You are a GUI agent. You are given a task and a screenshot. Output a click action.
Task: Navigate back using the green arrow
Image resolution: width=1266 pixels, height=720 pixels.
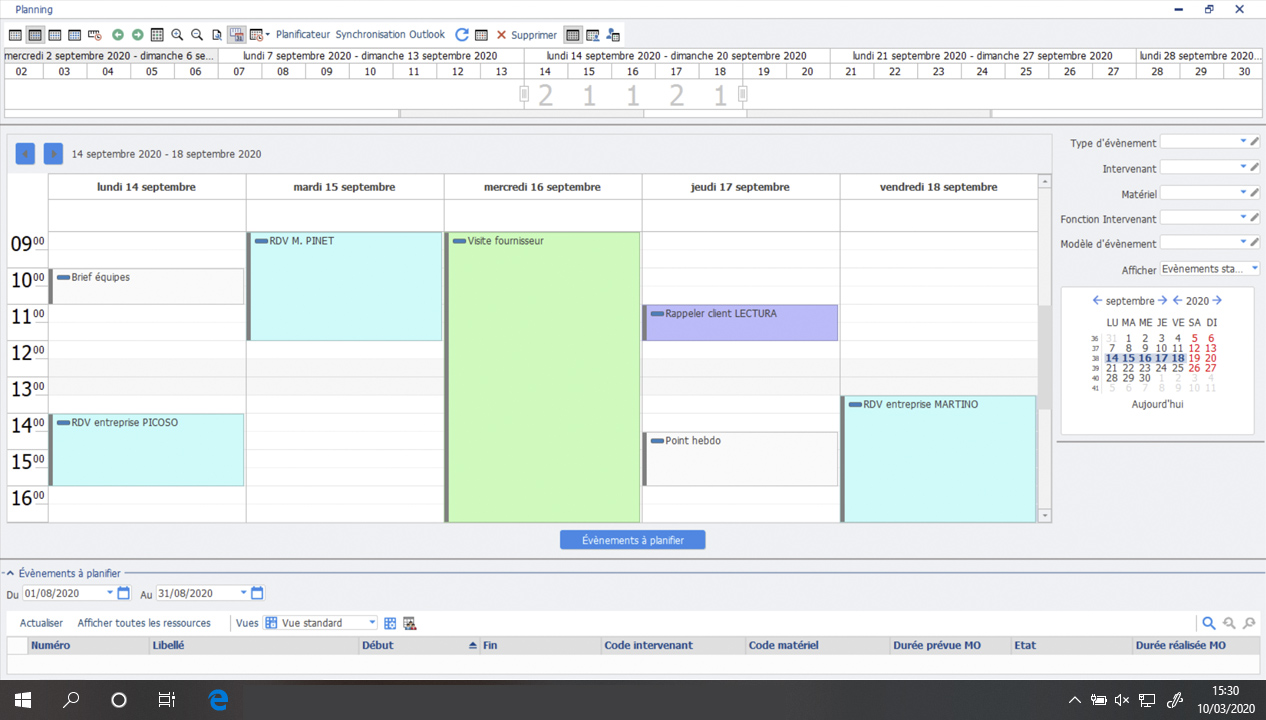click(x=118, y=34)
